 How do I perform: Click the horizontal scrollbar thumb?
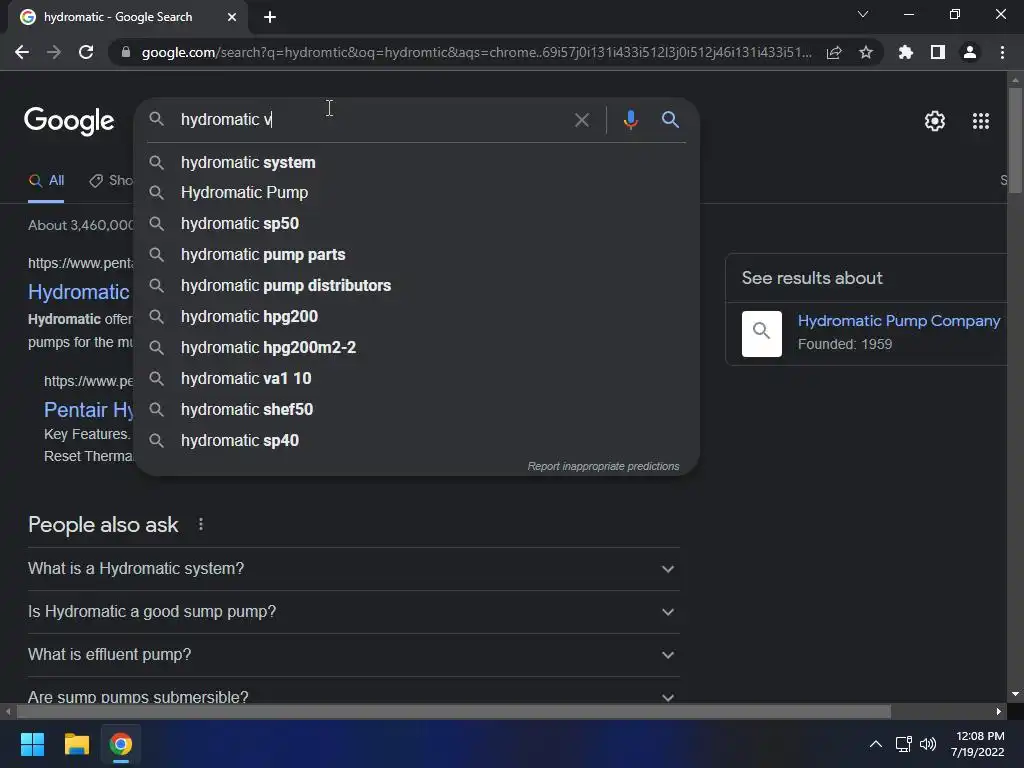(x=453, y=711)
